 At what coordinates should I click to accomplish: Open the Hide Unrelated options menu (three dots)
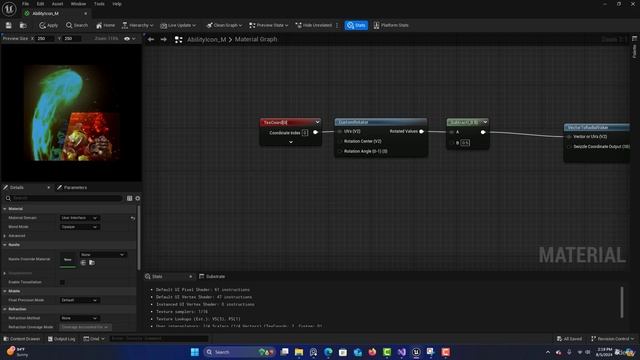tap(337, 25)
